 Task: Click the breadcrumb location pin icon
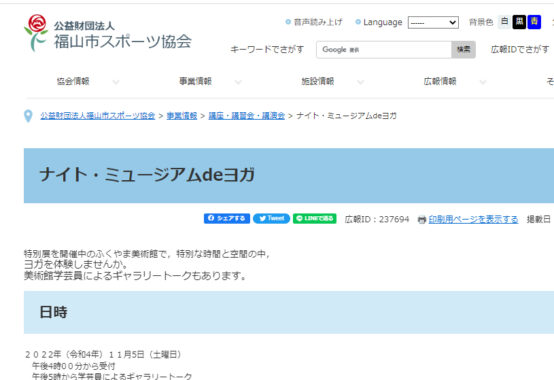28,116
